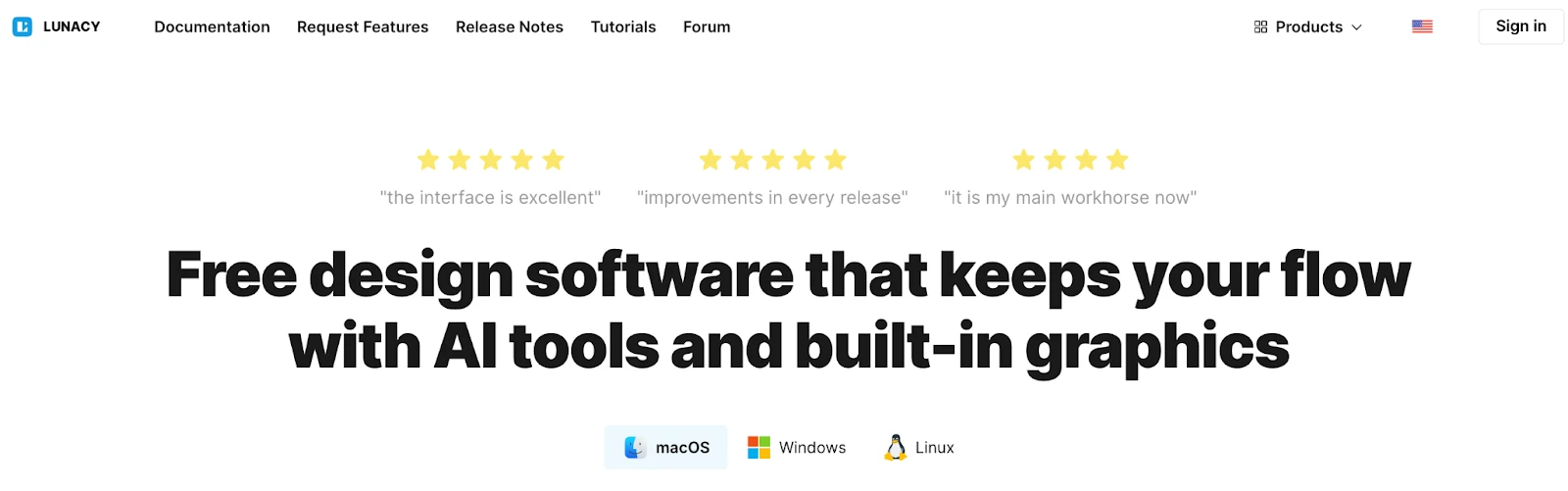Screen dimensions: 1568x491
Task: Click "improvements in every release" review text
Action: [x=772, y=198]
